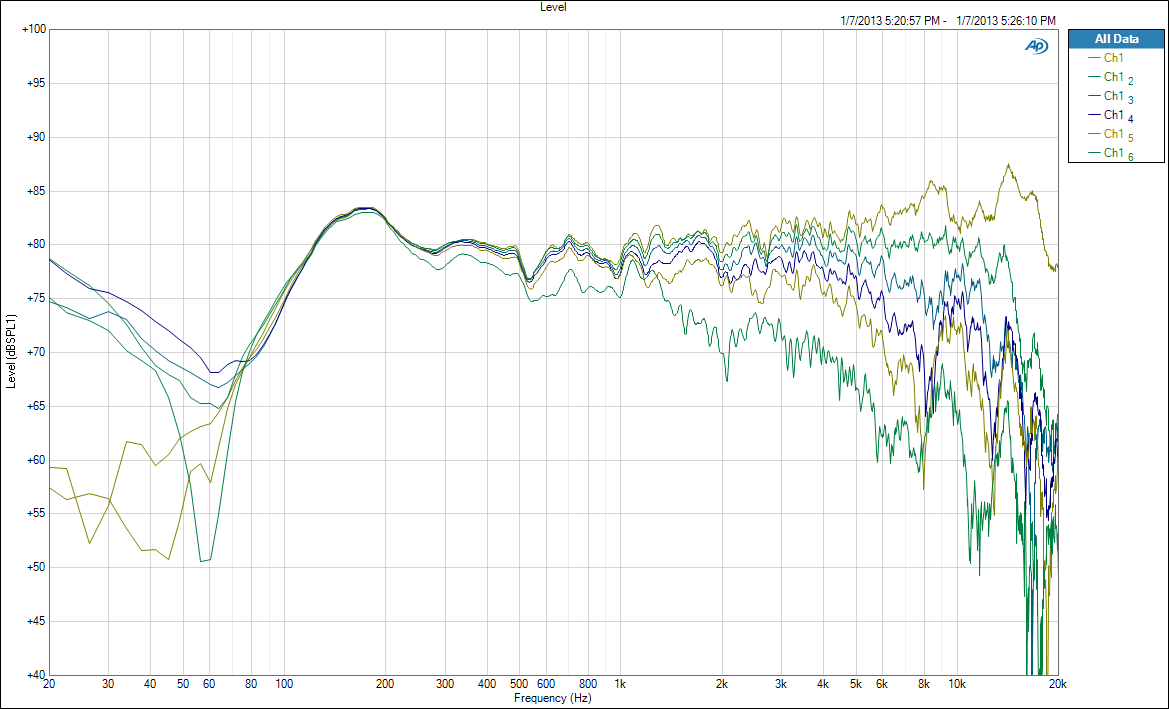Select the 'Ch1 2' legend entry
Screen dimensions: 1169x709
click(x=1111, y=78)
